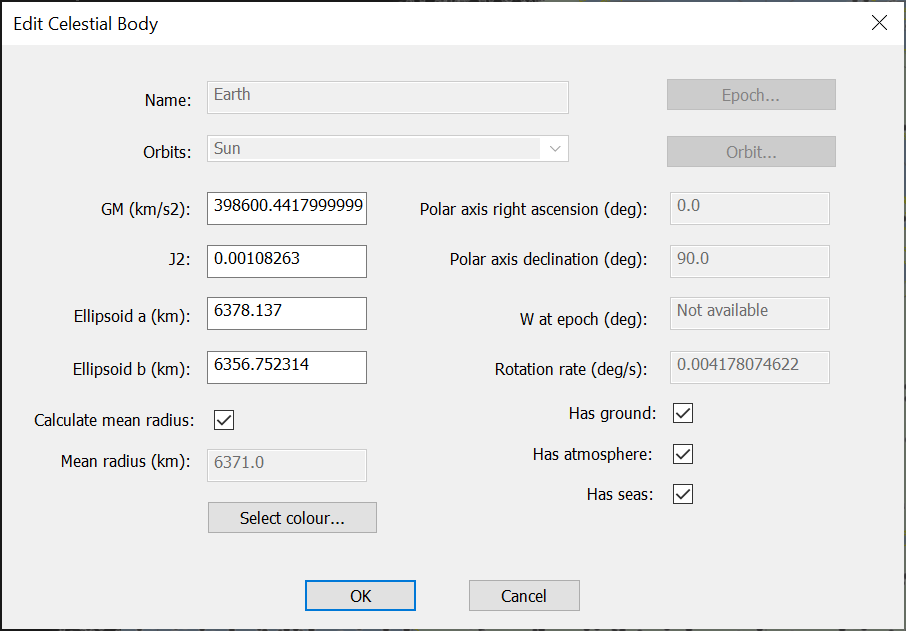Cancel the celestial body edit
This screenshot has height=631, width=906.
tap(524, 596)
